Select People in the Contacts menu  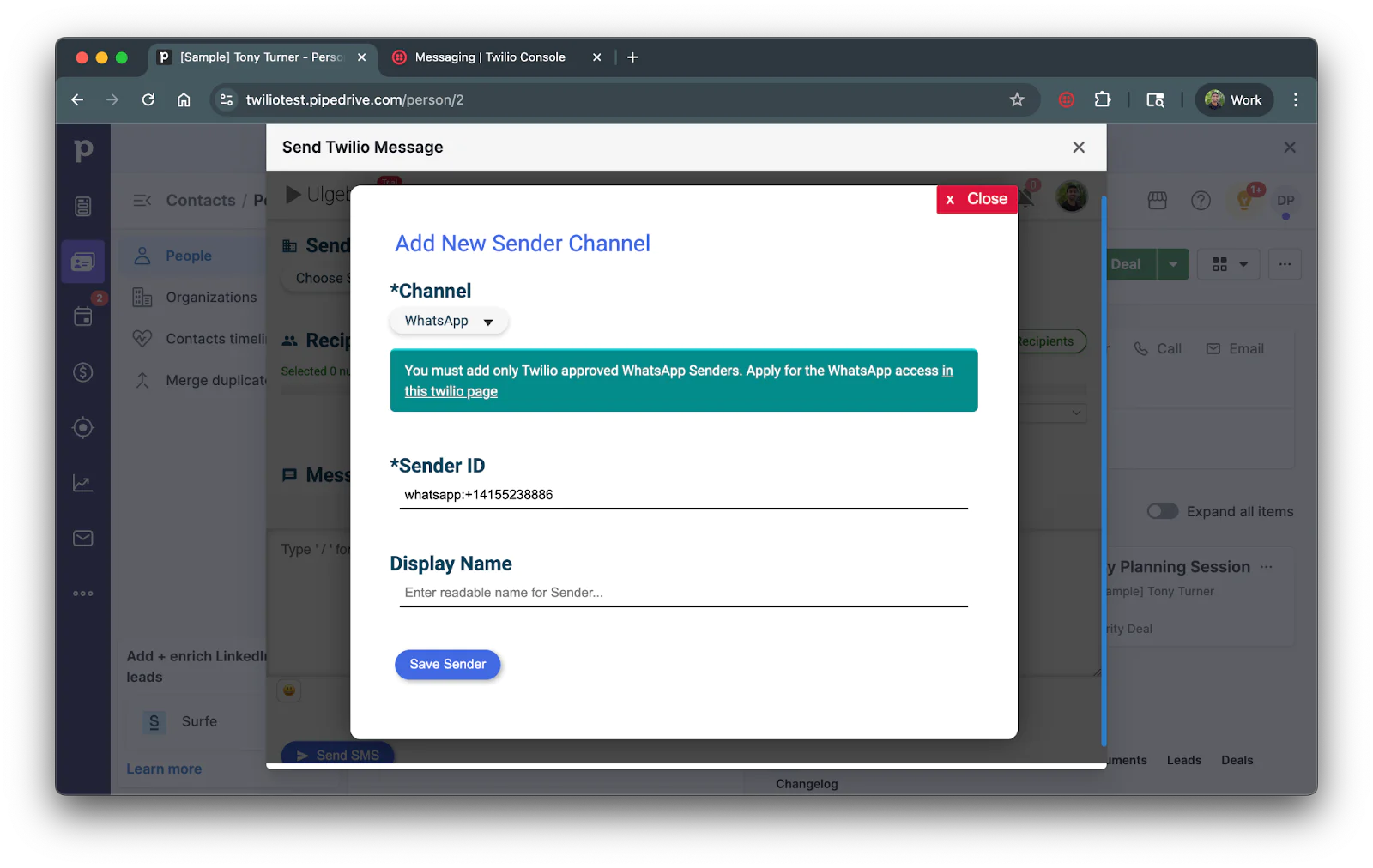[x=189, y=255]
